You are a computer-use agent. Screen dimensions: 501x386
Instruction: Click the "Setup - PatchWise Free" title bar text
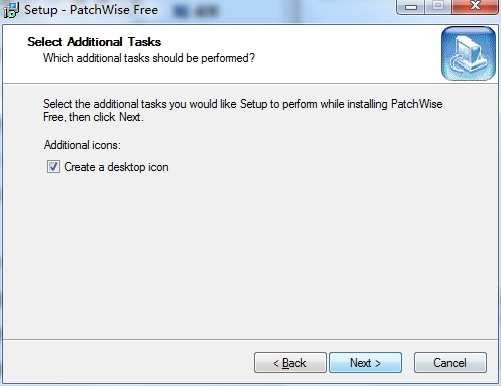pyautogui.click(x=91, y=10)
